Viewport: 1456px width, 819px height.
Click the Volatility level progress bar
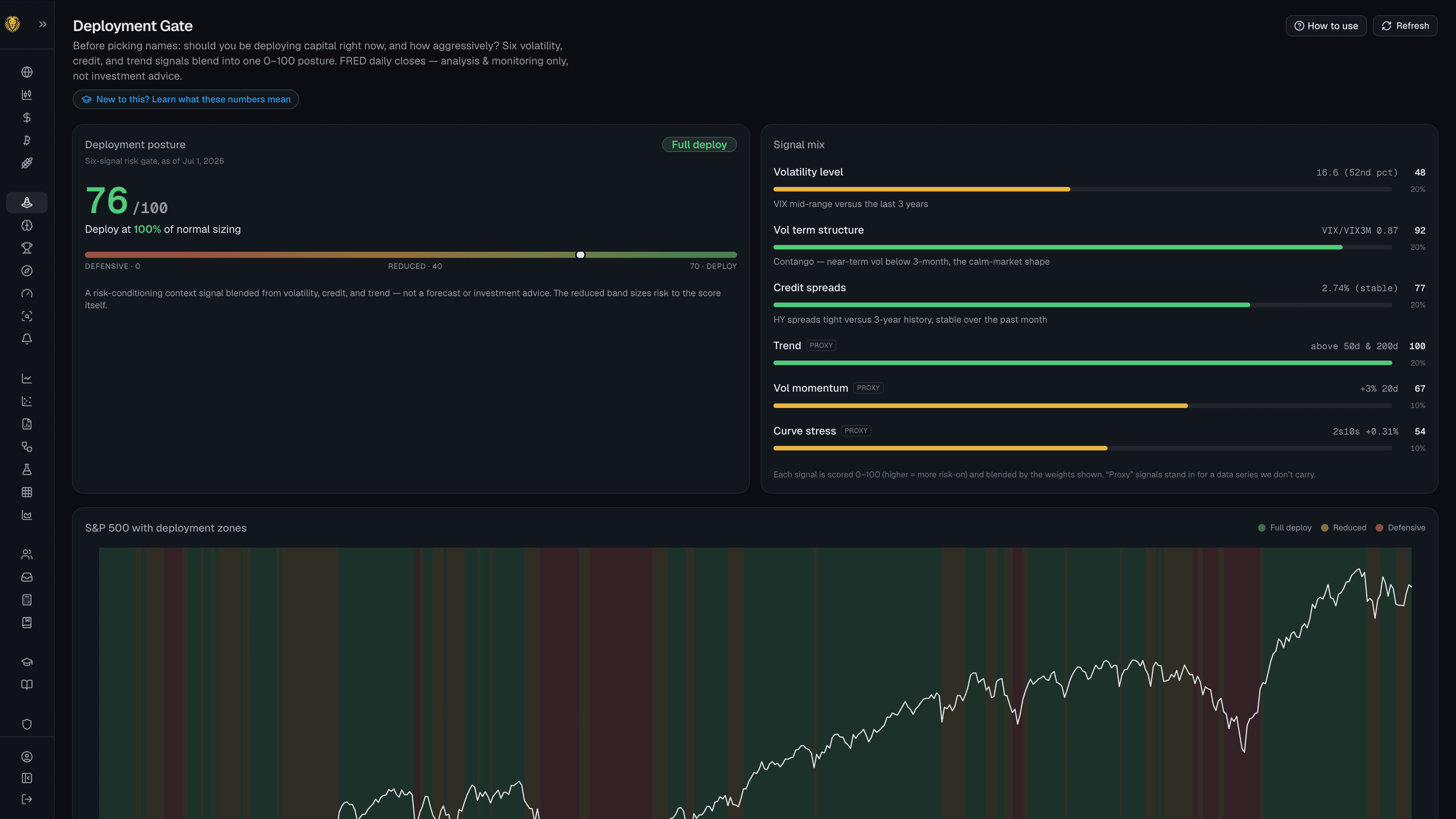[1083, 189]
